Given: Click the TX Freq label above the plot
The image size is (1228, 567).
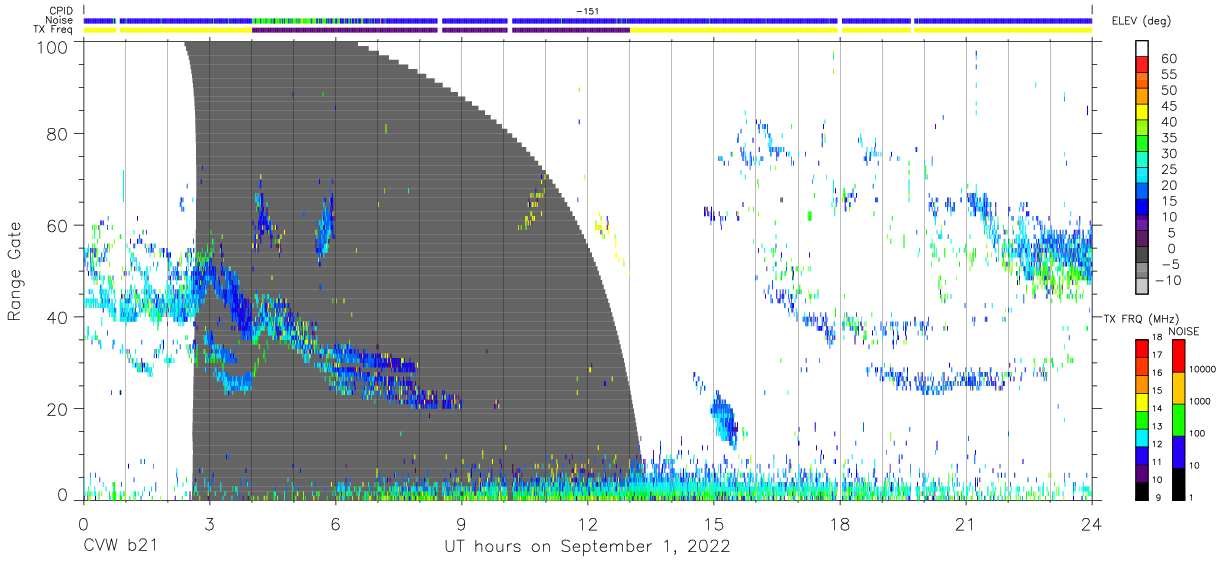Looking at the screenshot, I should (x=53, y=30).
